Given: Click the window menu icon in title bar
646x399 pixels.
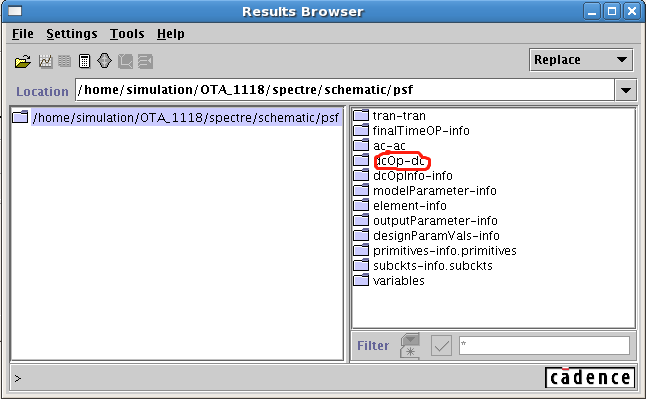Looking at the screenshot, I should point(15,11).
